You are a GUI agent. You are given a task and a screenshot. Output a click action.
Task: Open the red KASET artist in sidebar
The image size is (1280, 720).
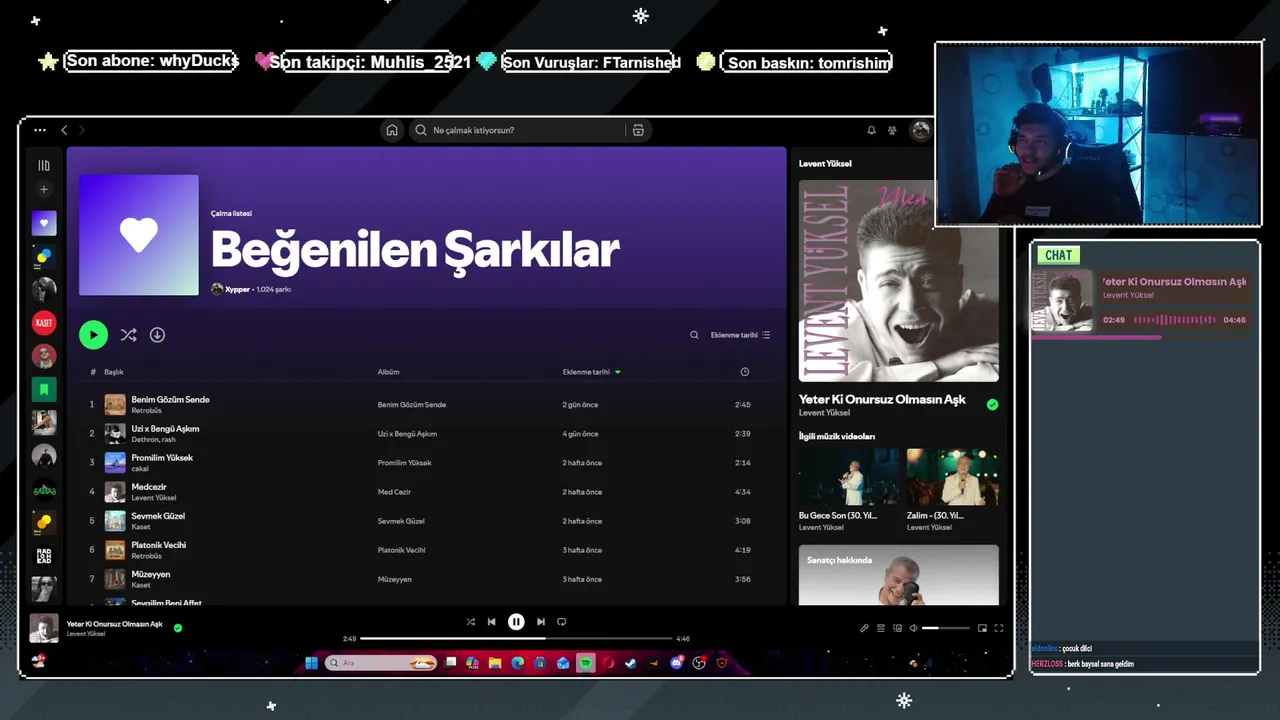[x=44, y=322]
